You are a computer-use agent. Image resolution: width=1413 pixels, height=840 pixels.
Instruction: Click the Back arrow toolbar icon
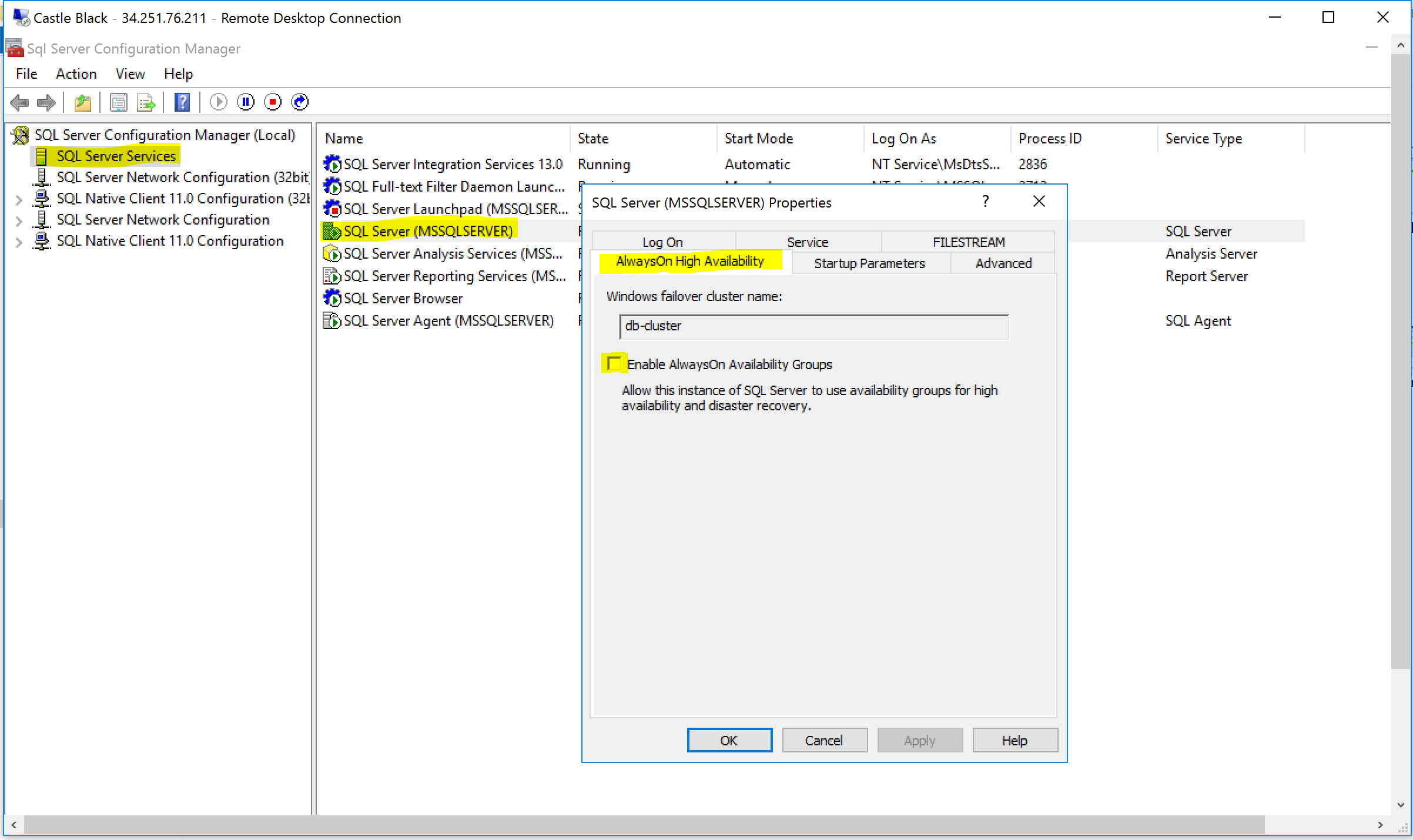click(20, 102)
